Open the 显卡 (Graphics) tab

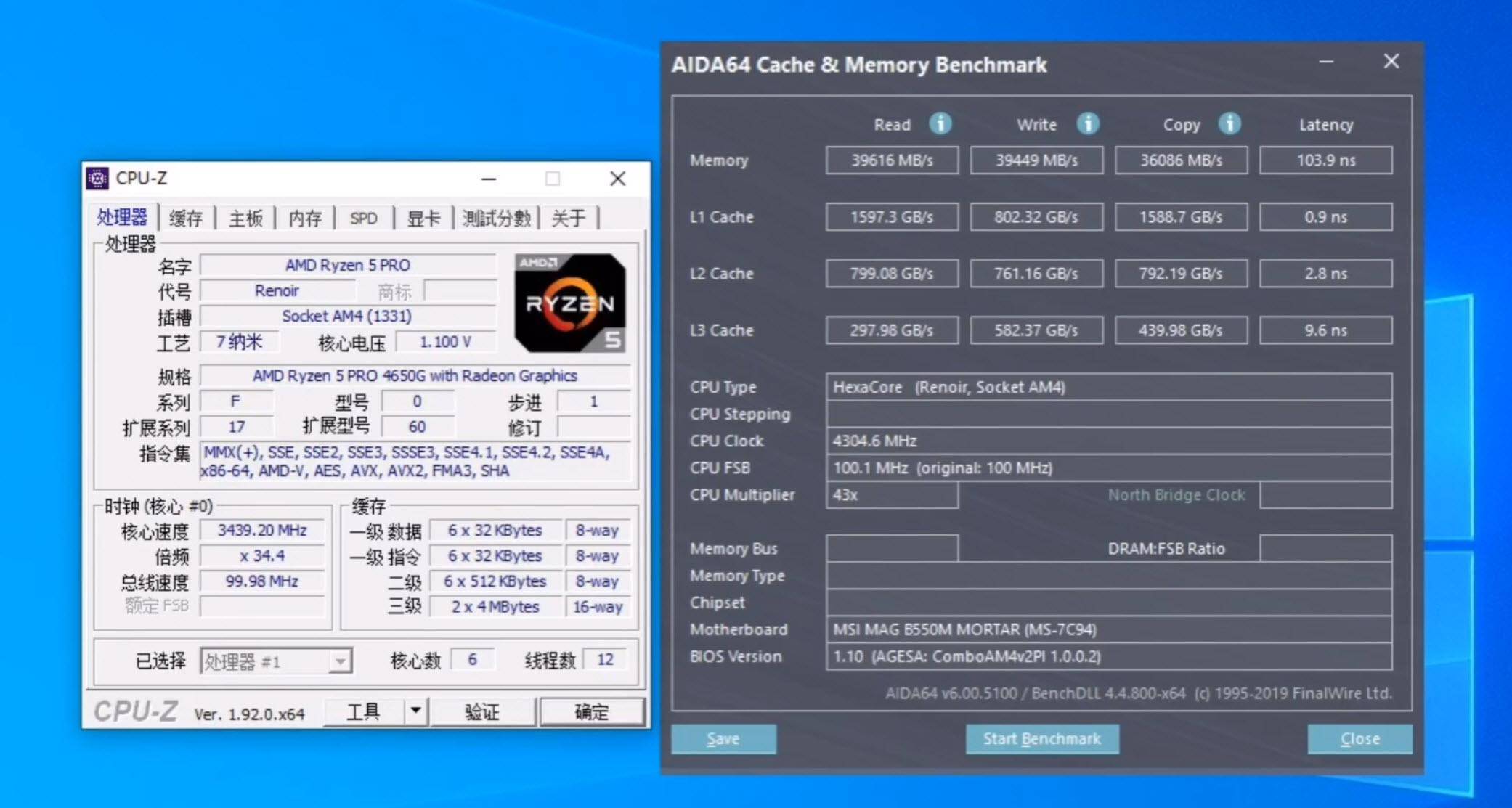(423, 218)
